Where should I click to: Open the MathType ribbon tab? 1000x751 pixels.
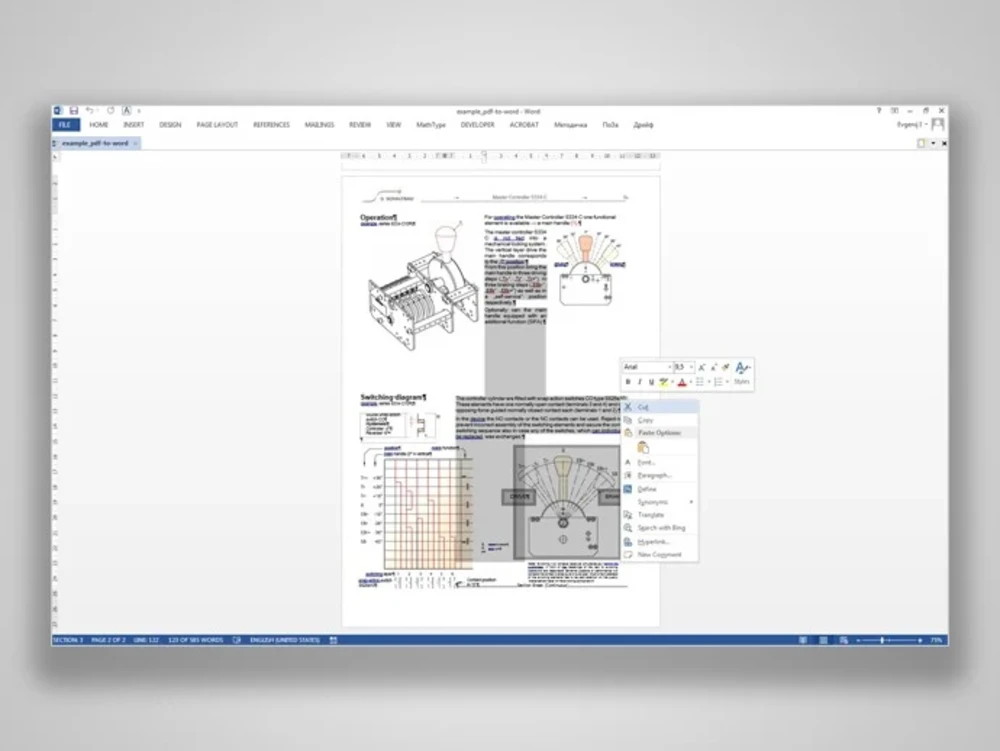431,125
